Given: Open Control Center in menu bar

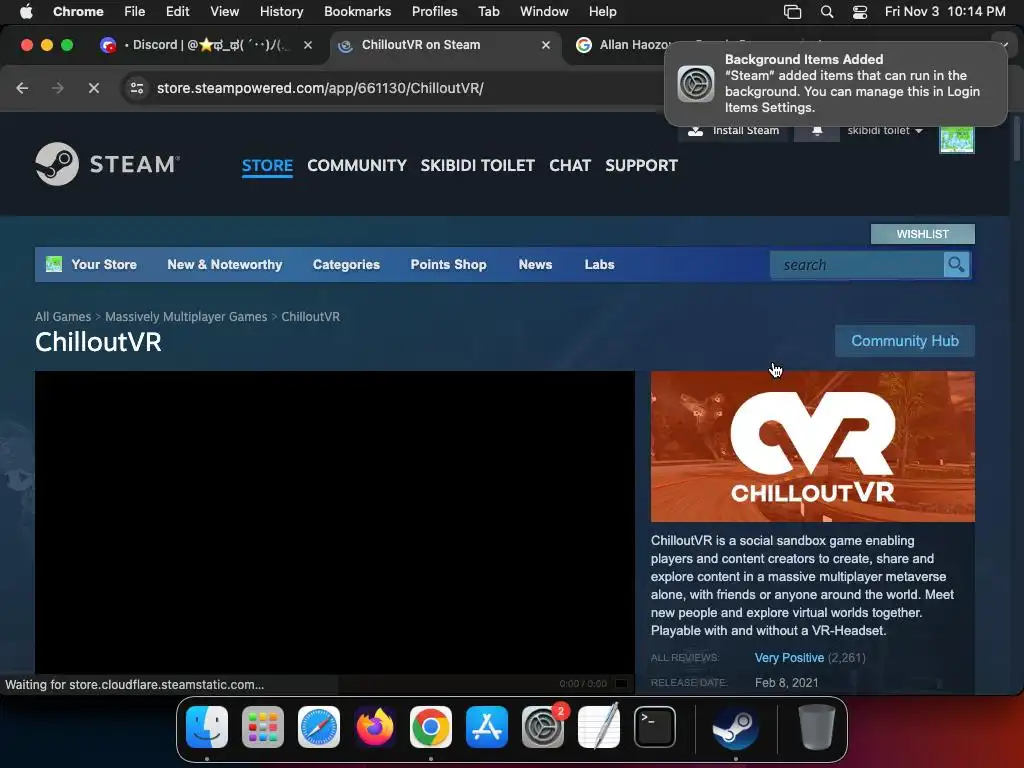Looking at the screenshot, I should tap(860, 11).
